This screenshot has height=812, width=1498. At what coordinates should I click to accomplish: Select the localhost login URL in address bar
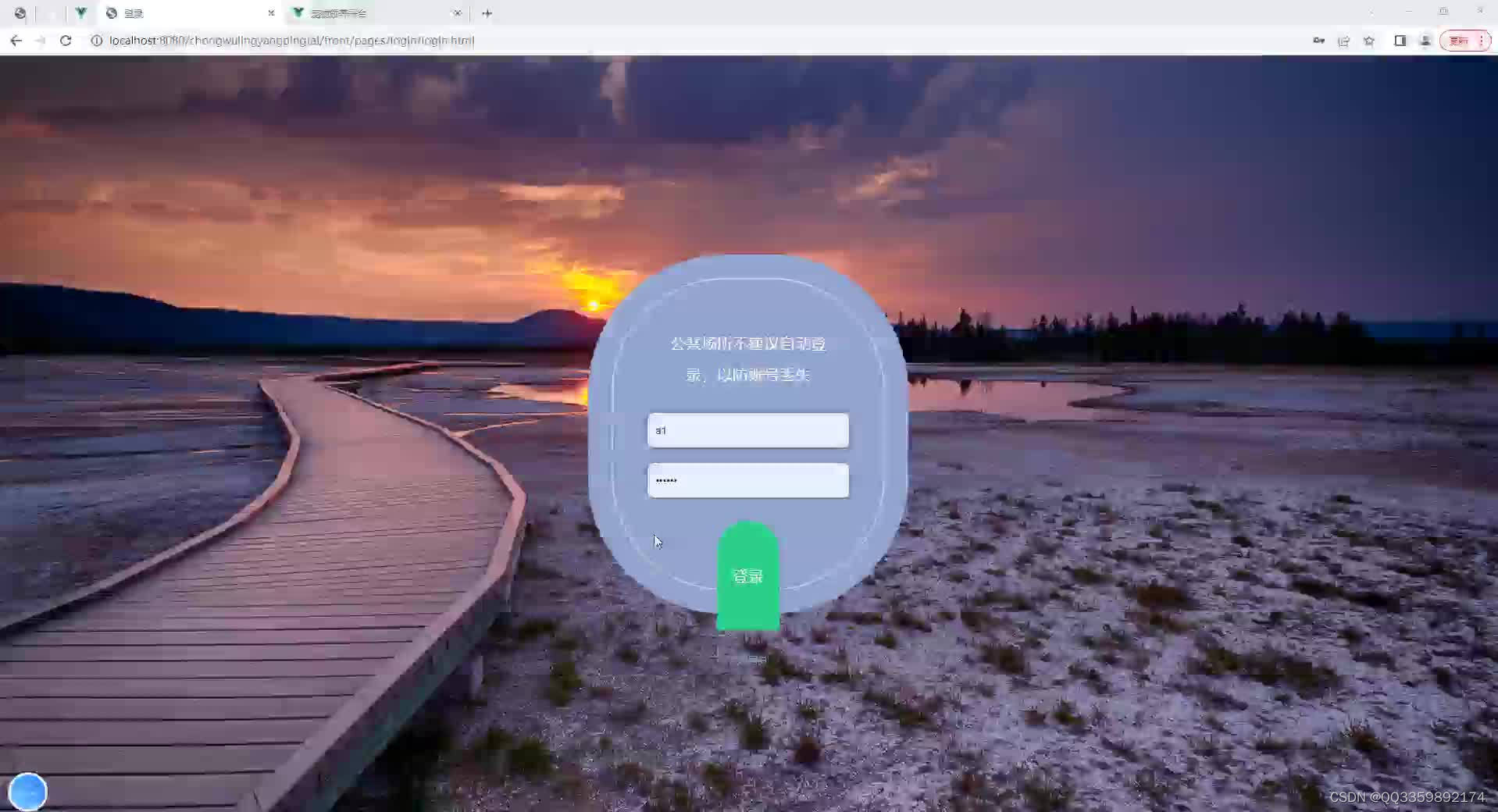pyautogui.click(x=291, y=41)
